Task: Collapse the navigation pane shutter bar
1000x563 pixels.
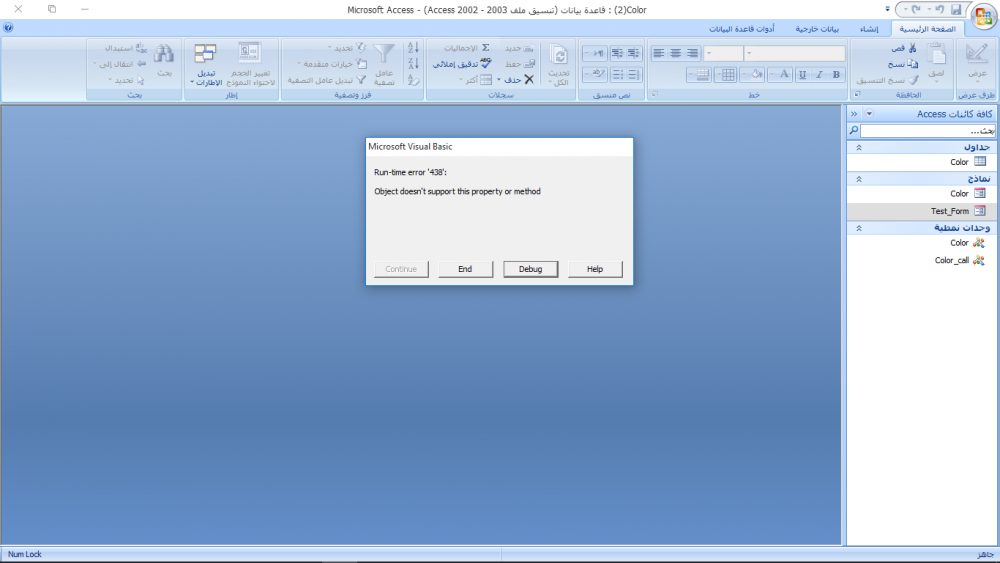Action: coord(854,113)
